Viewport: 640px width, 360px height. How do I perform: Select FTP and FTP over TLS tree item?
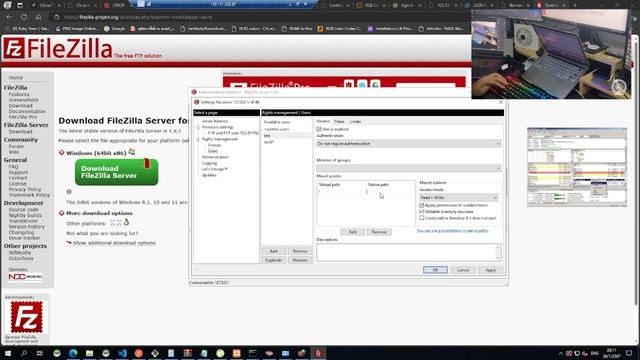click(x=233, y=133)
